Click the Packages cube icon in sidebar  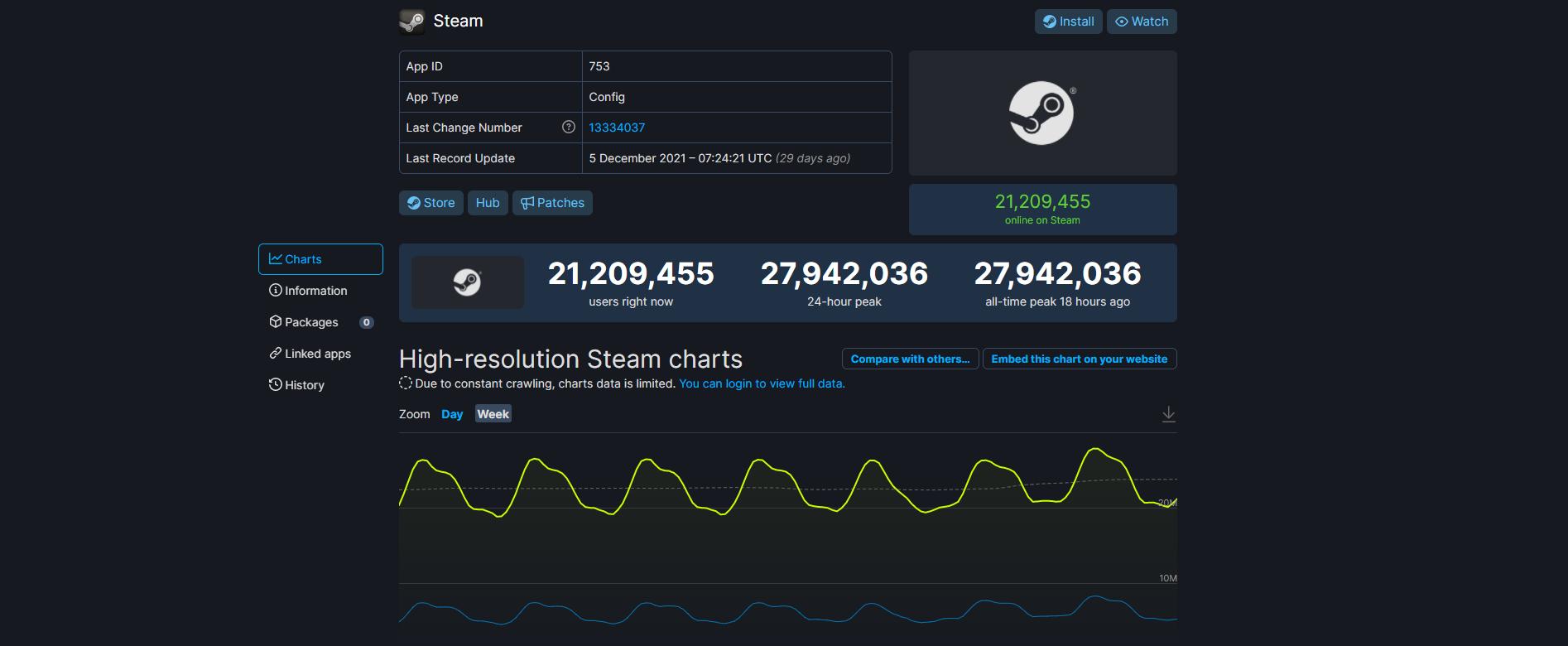pos(276,321)
